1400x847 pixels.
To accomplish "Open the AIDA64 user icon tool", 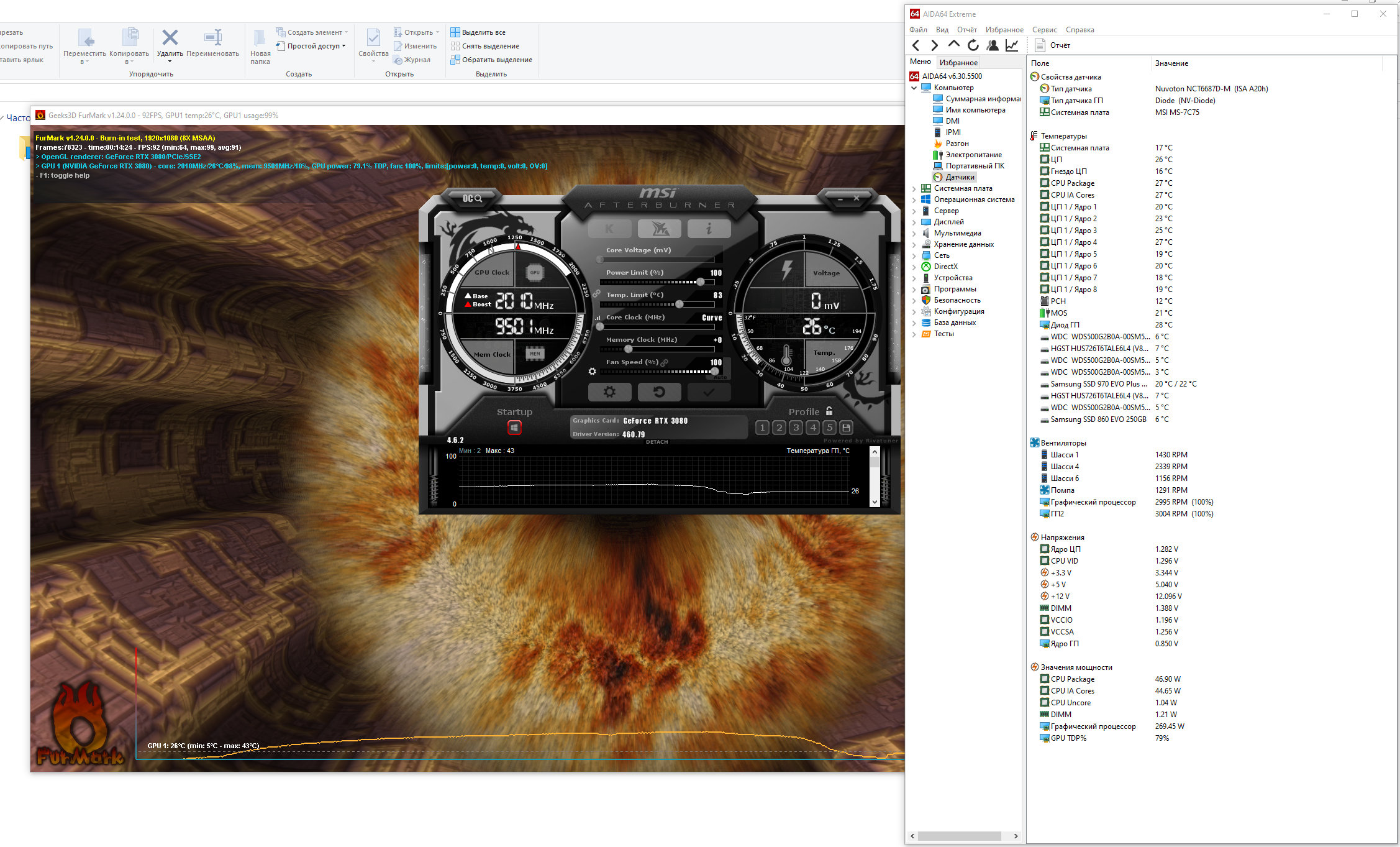I will 993,45.
